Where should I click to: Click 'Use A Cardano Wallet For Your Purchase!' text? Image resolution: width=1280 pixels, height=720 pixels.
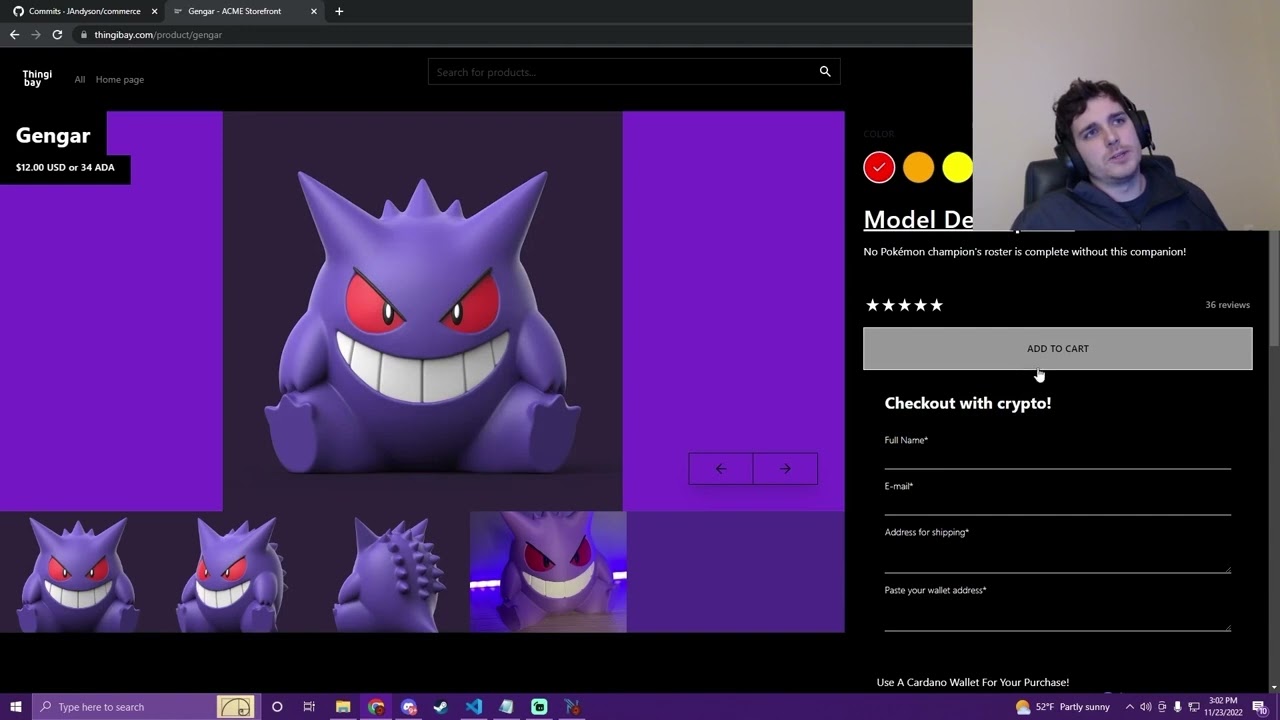[x=973, y=682]
